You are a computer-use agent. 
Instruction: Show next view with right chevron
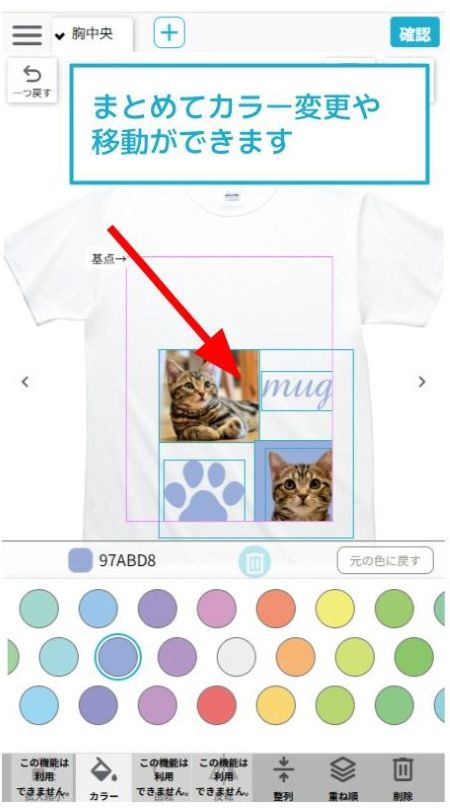click(422, 382)
